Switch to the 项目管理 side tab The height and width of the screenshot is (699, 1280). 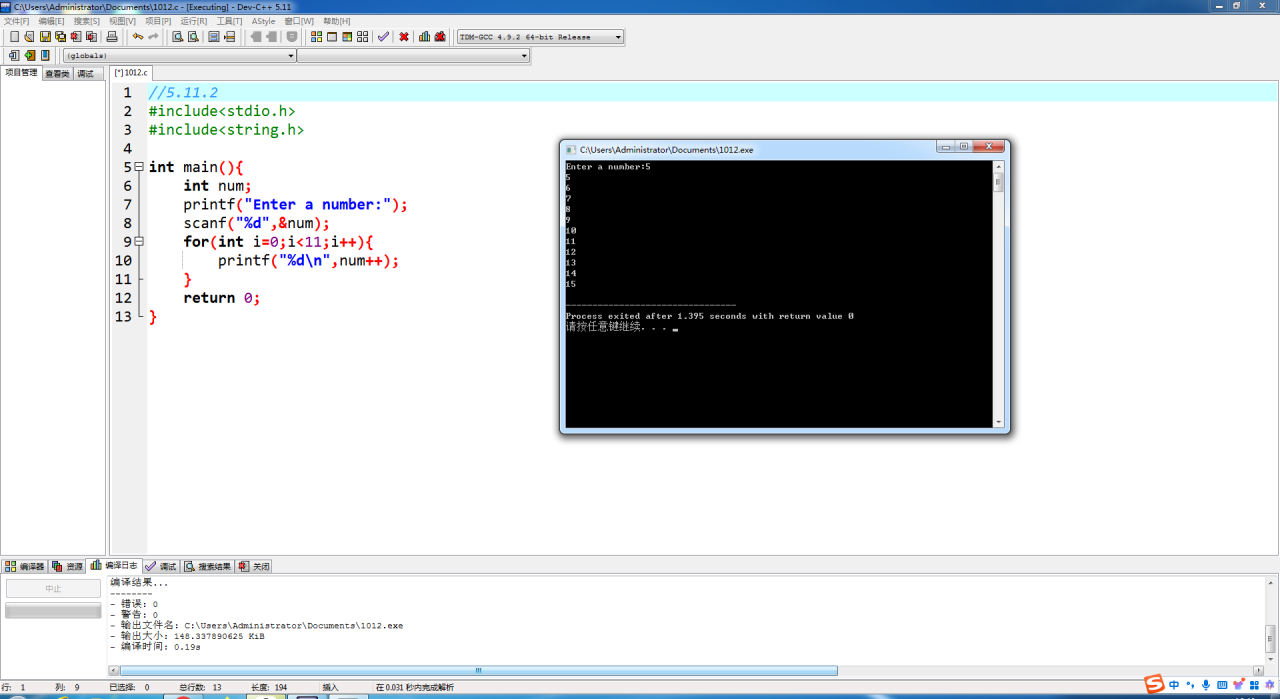tap(21, 73)
